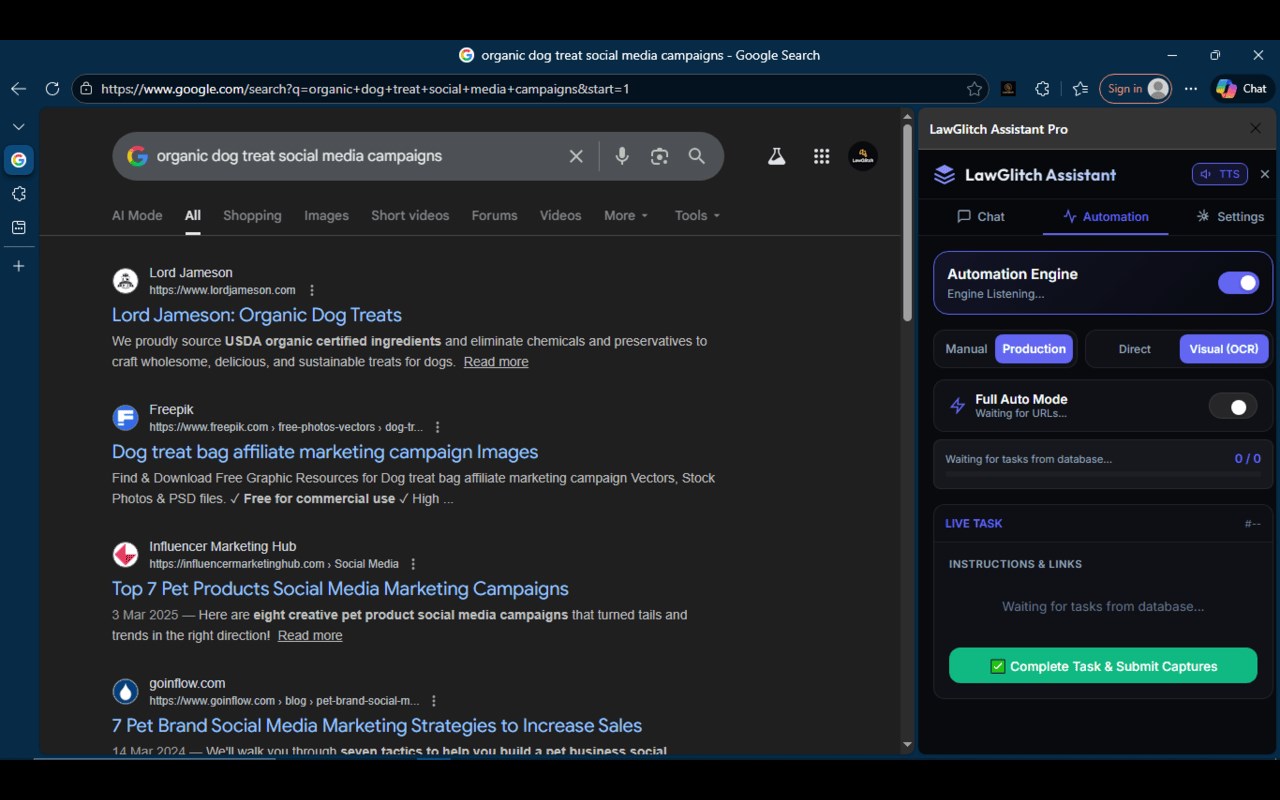Click Read more under the Lord Jameson snippet
The width and height of the screenshot is (1280, 800).
(x=496, y=362)
